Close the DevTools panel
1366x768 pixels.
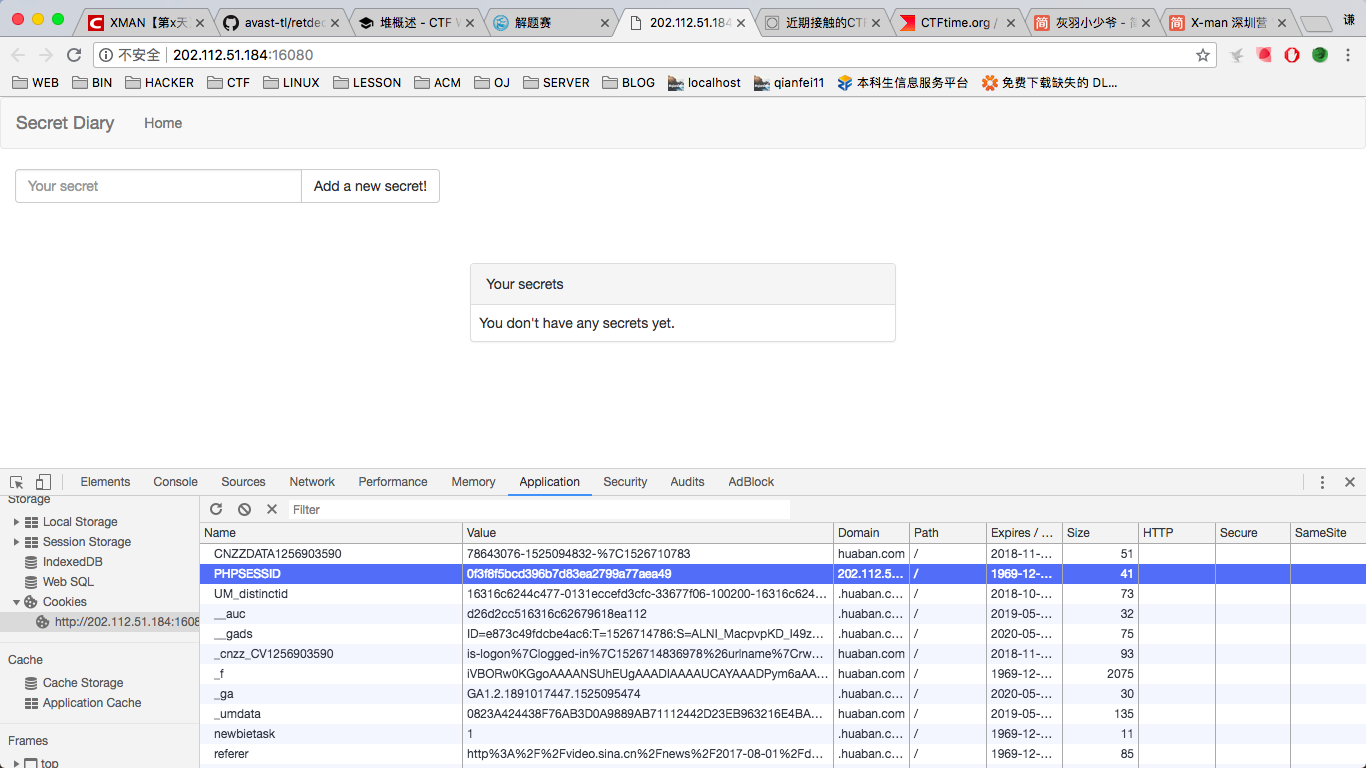point(1349,482)
